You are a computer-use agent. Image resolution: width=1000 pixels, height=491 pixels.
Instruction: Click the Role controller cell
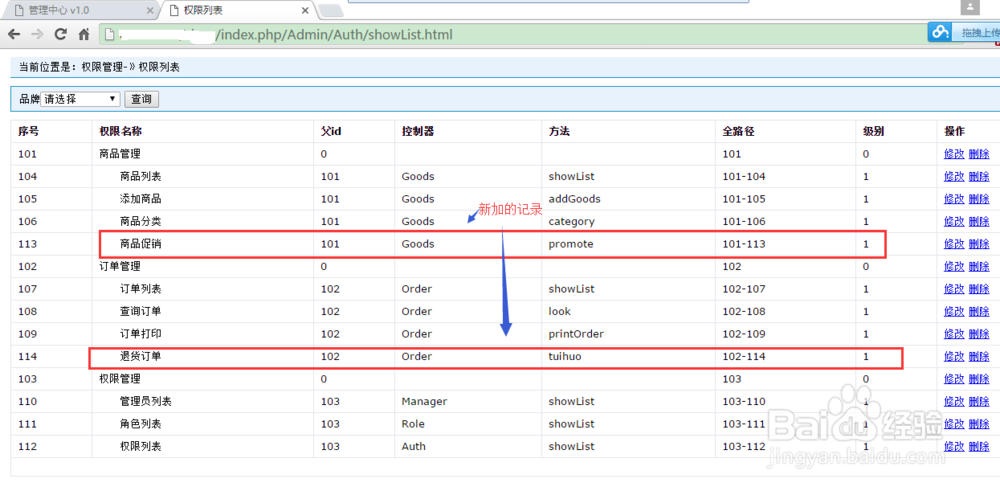click(413, 424)
